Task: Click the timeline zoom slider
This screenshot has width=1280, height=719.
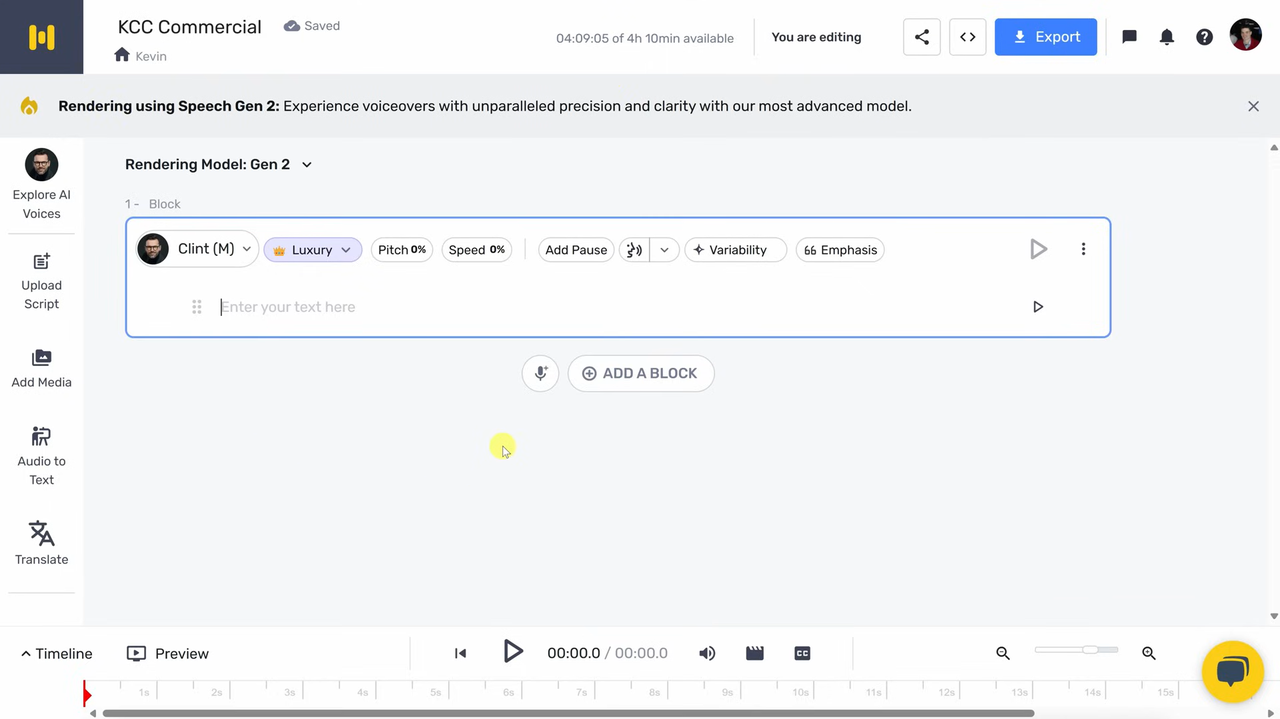Action: (1076, 650)
